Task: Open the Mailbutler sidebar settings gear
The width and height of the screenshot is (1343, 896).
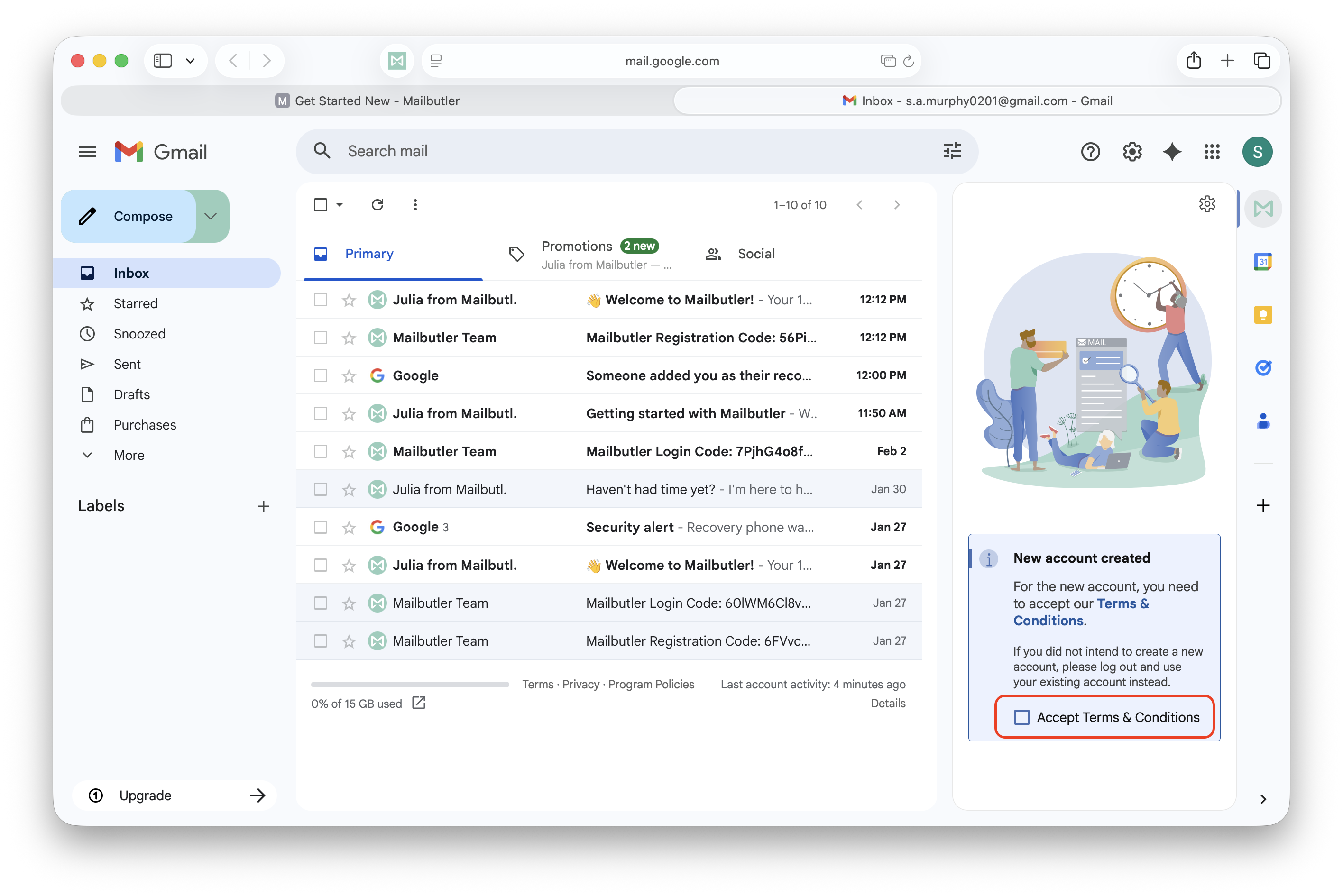Action: click(1206, 204)
